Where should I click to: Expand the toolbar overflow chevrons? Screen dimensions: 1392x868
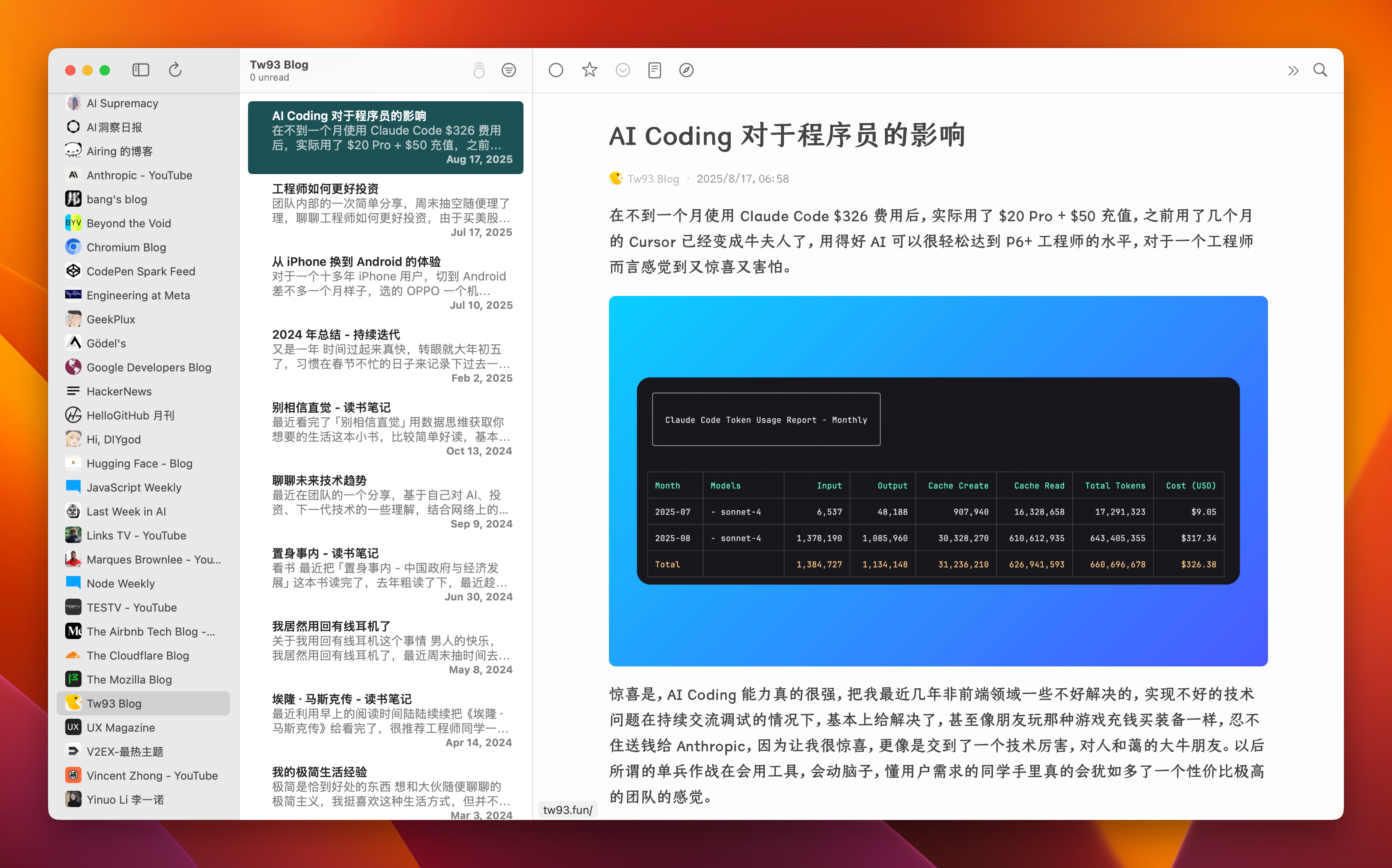pos(1293,69)
